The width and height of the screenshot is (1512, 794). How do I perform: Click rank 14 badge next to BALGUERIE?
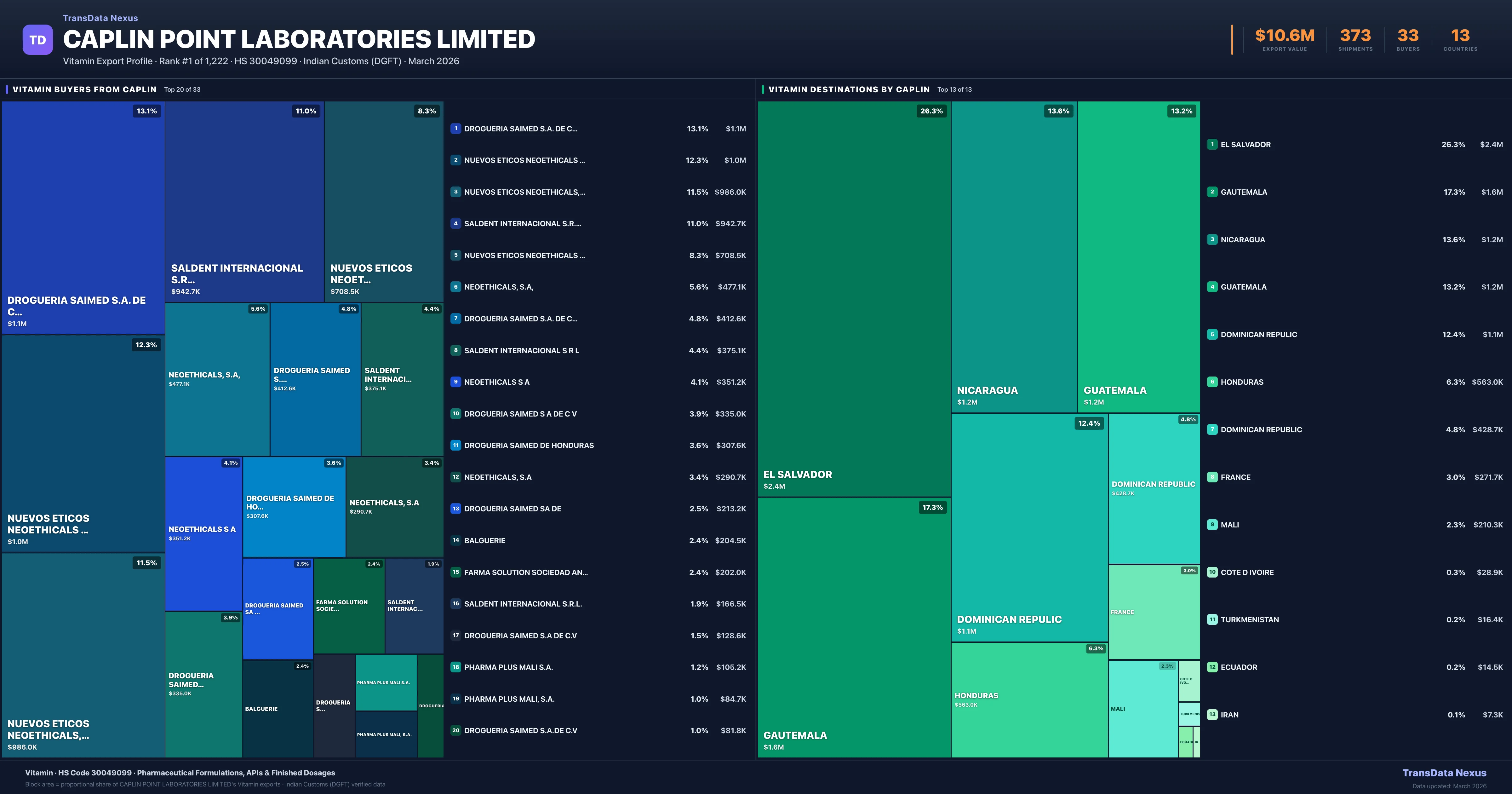coord(455,540)
